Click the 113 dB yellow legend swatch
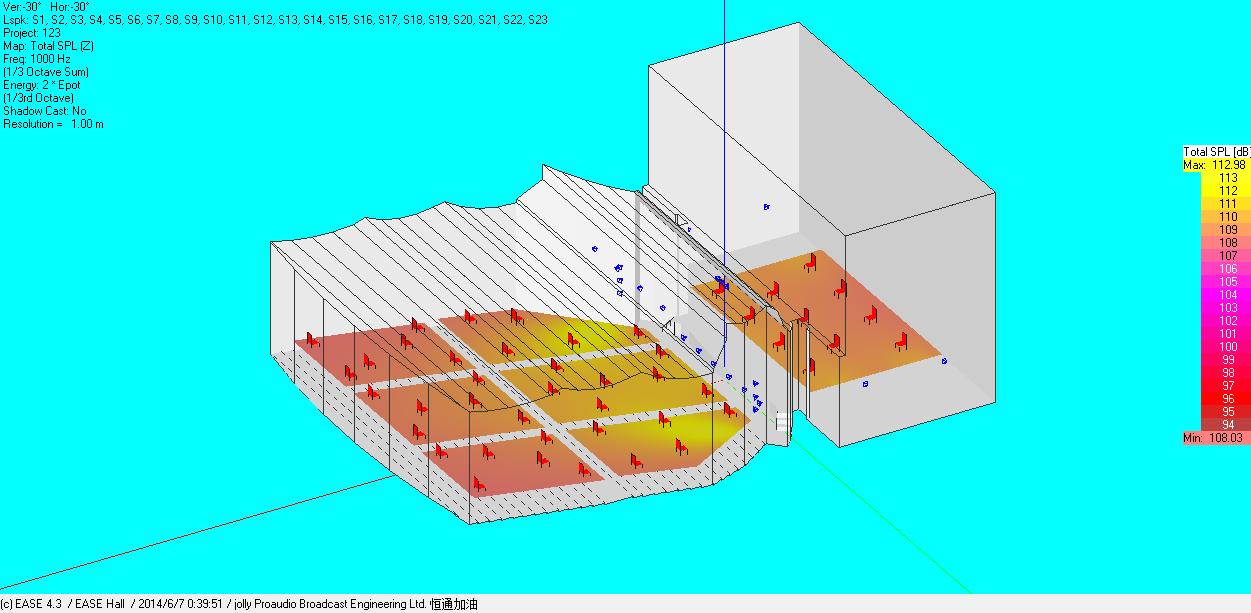 (1216, 177)
